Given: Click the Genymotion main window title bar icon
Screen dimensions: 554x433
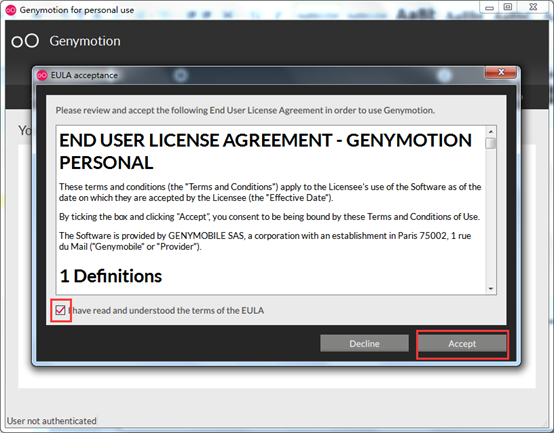Looking at the screenshot, I should [11, 10].
